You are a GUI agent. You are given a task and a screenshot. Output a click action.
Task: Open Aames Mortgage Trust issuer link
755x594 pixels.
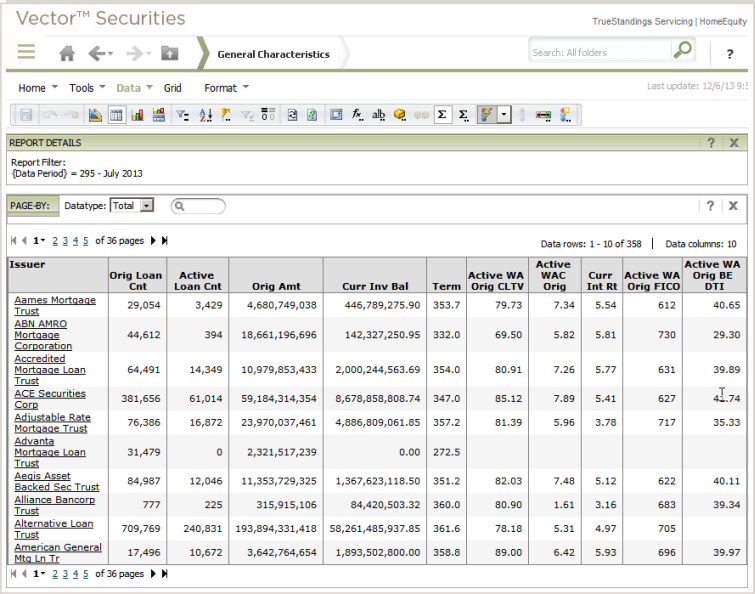coord(55,305)
